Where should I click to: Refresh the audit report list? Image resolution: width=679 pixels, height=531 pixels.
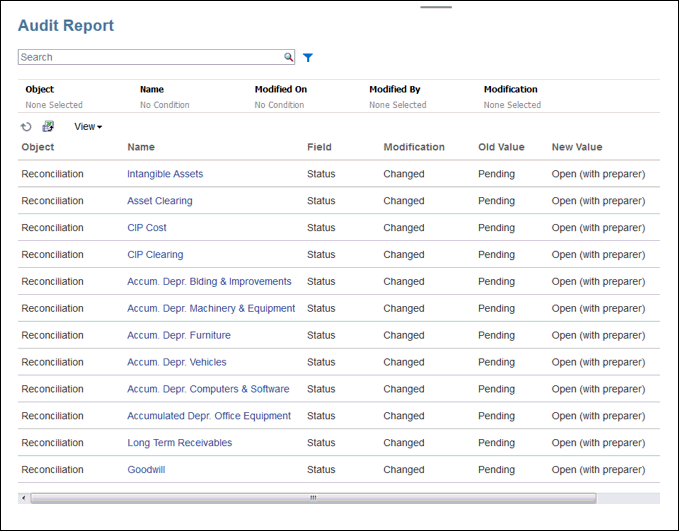[27, 127]
